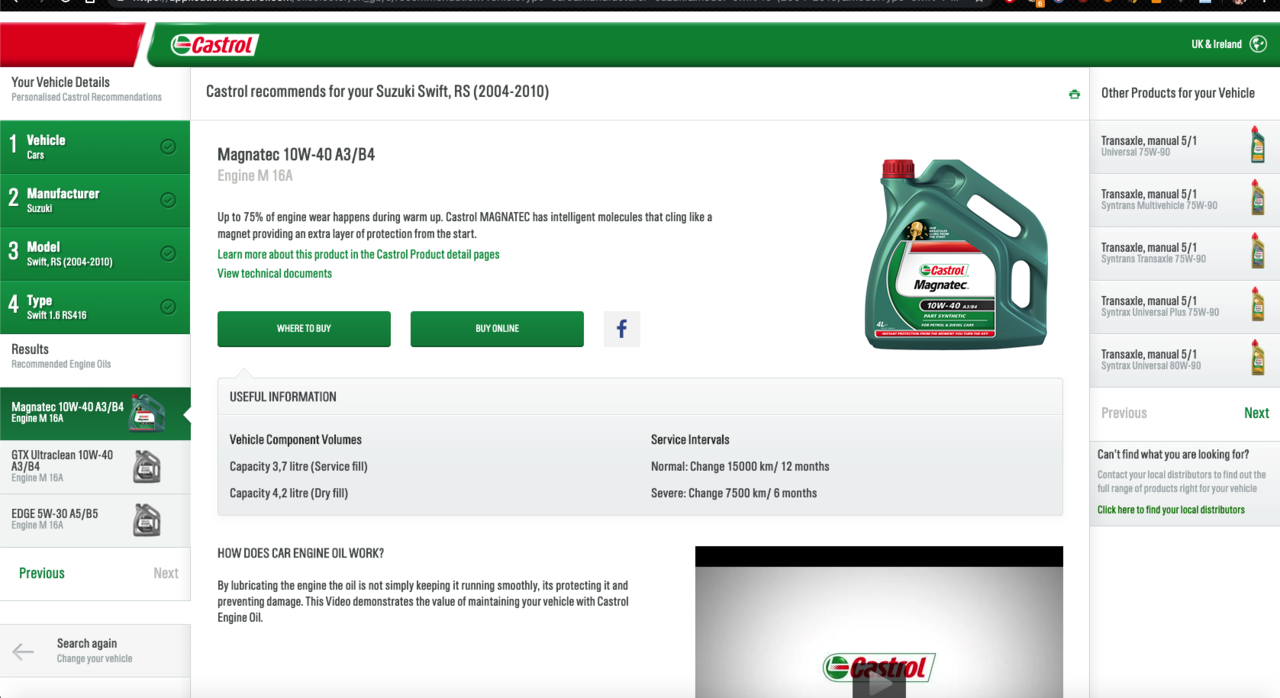Click the Vehicle step checkmark icon
Viewport: 1280px width, 698px height.
(168, 147)
